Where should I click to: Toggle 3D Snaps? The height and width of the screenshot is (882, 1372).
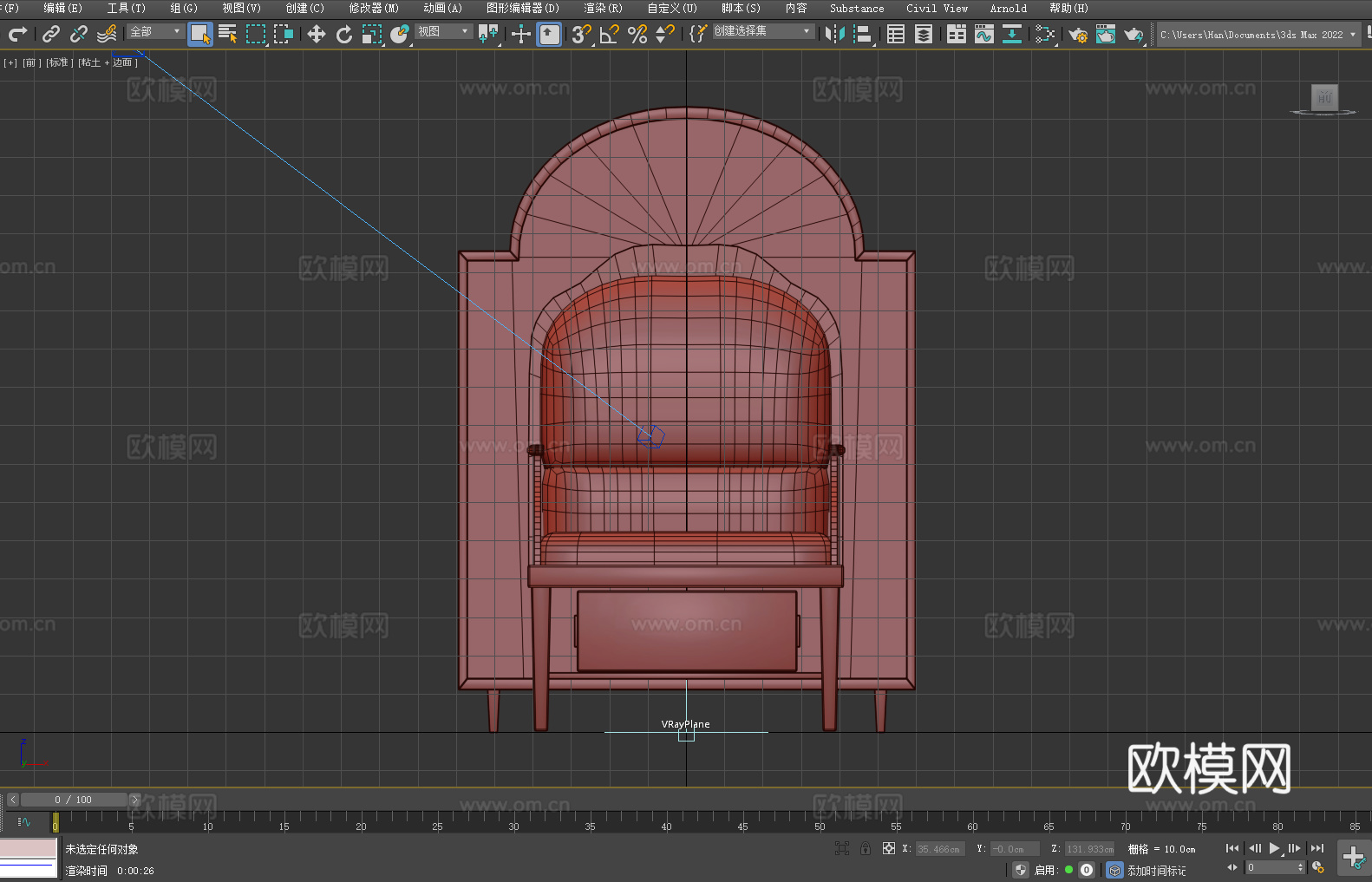click(582, 34)
